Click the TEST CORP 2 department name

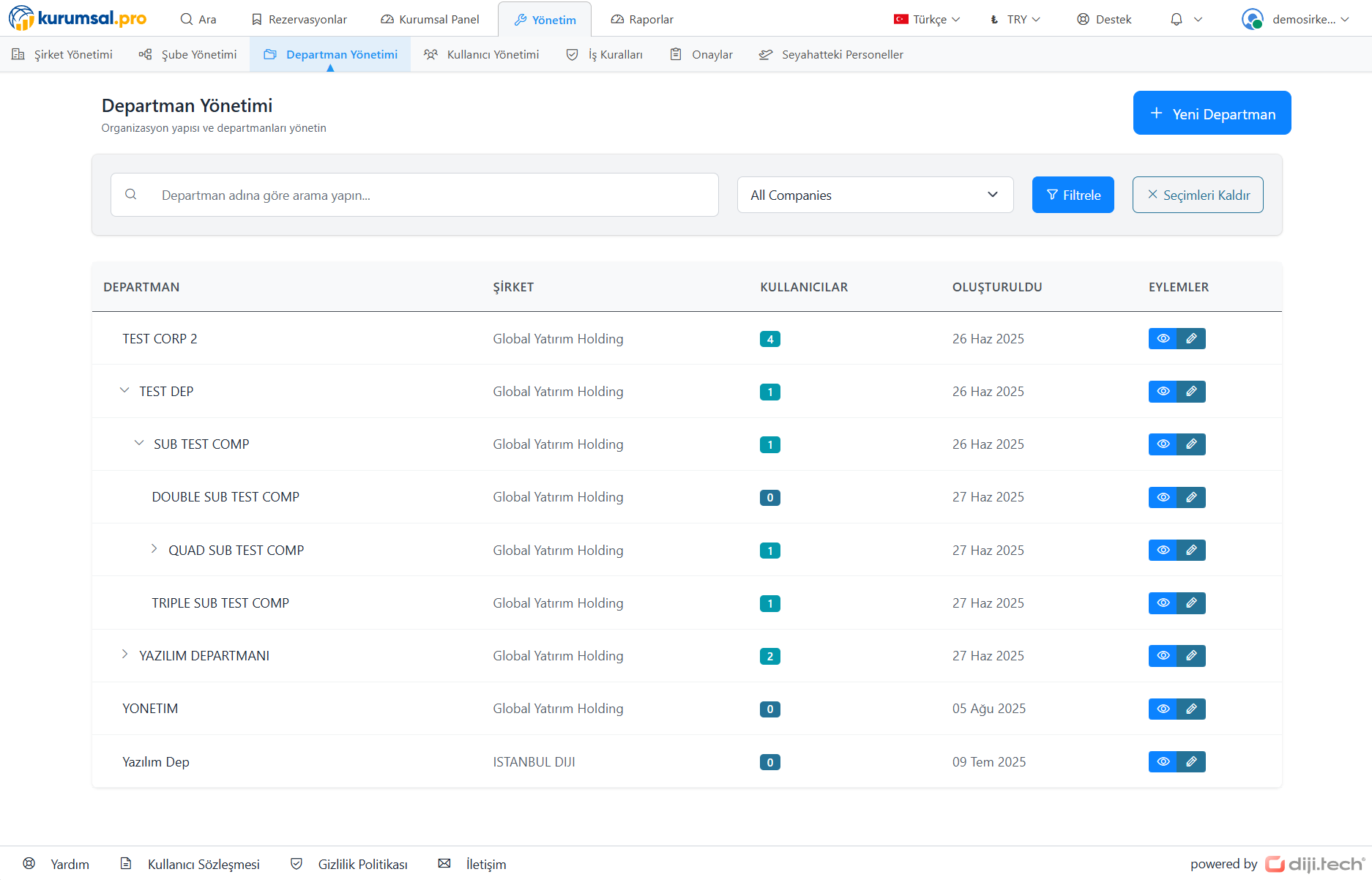(160, 338)
